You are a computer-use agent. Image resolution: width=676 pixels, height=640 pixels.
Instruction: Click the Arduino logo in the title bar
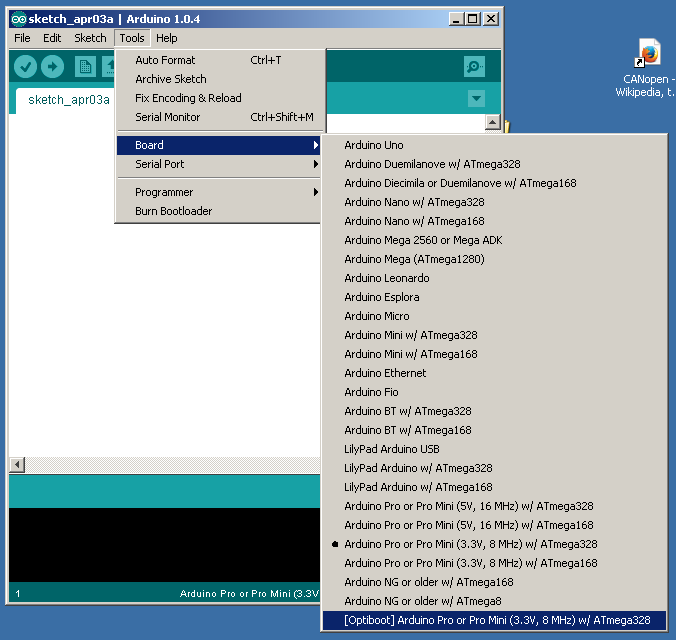(19, 19)
